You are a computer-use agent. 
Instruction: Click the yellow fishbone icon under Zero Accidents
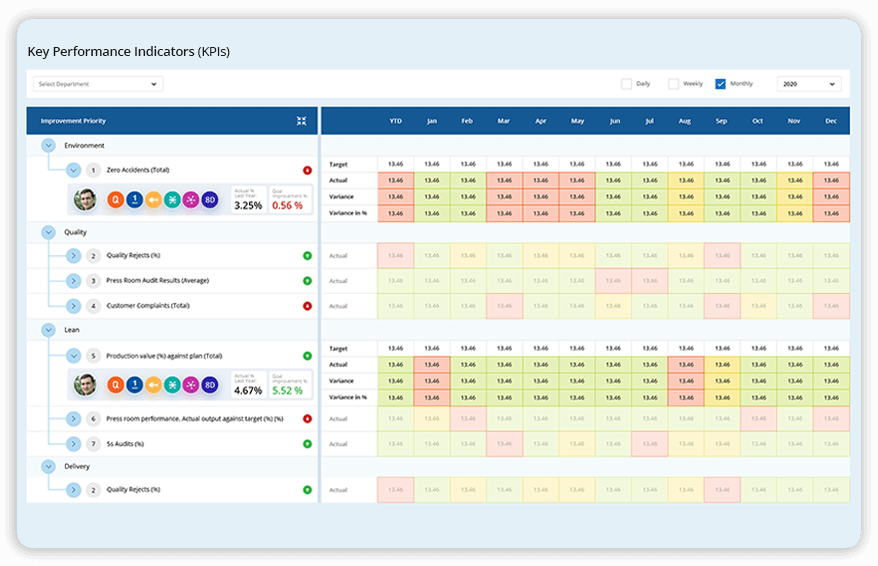tap(153, 200)
